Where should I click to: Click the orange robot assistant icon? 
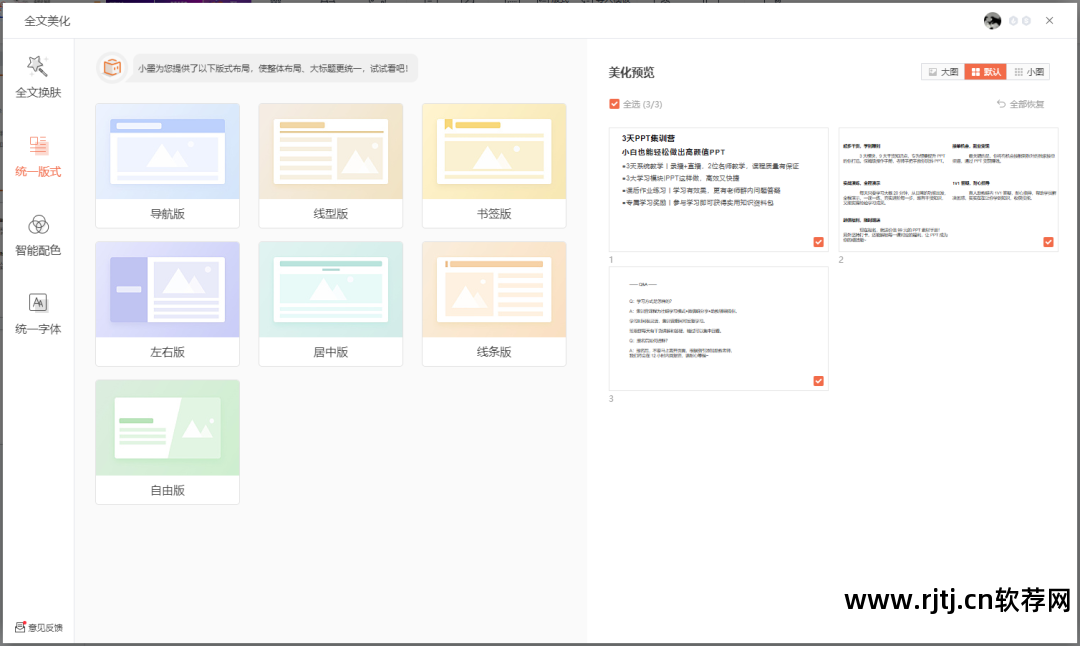[112, 67]
